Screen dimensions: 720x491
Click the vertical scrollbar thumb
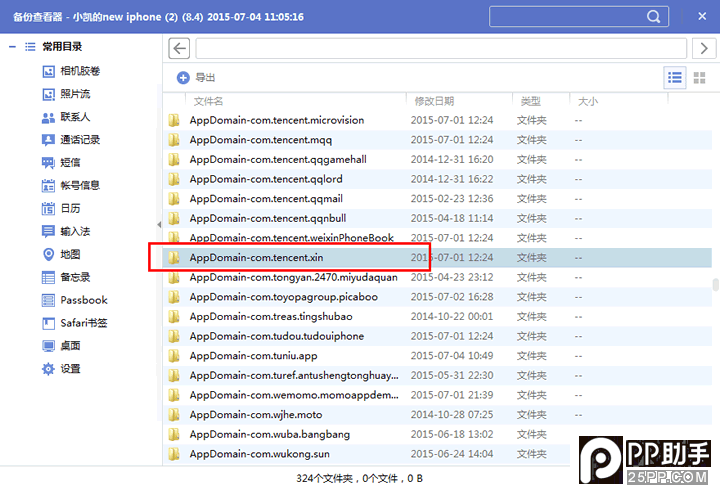[715, 284]
